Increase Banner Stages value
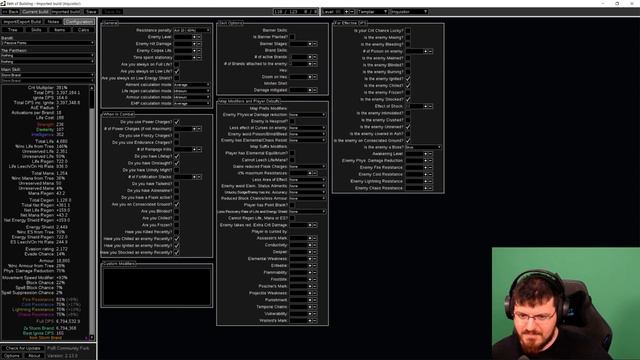This screenshot has height=360, width=640. (310, 44)
